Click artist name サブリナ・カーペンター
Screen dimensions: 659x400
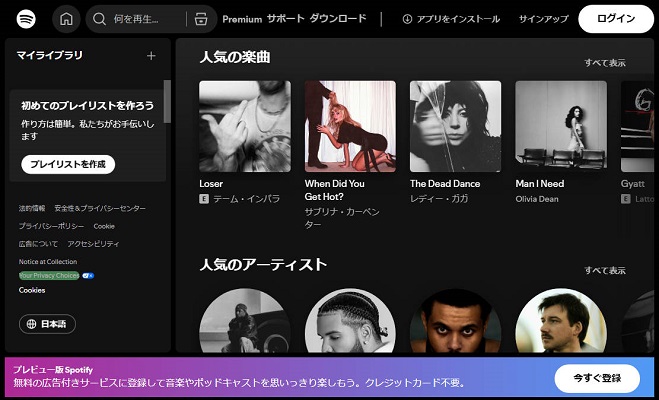[x=342, y=218]
